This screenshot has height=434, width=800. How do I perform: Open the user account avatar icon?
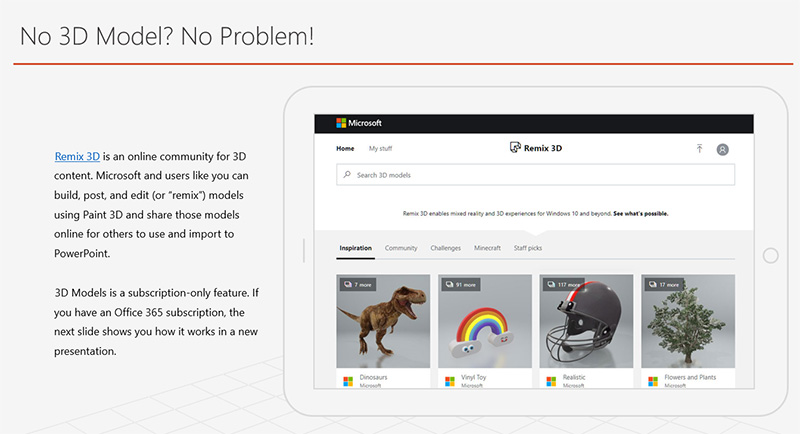(x=722, y=149)
